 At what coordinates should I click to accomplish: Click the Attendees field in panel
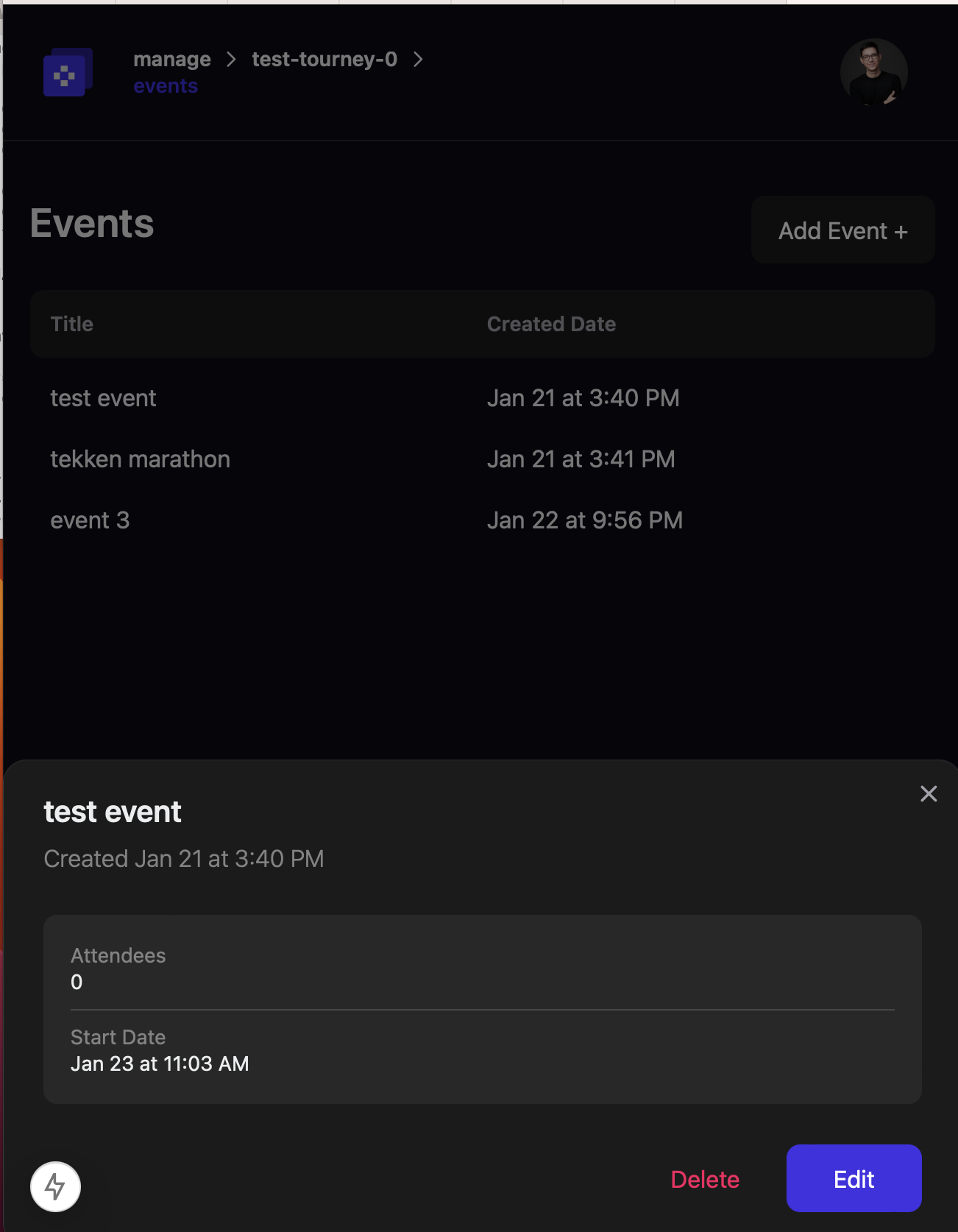[118, 969]
